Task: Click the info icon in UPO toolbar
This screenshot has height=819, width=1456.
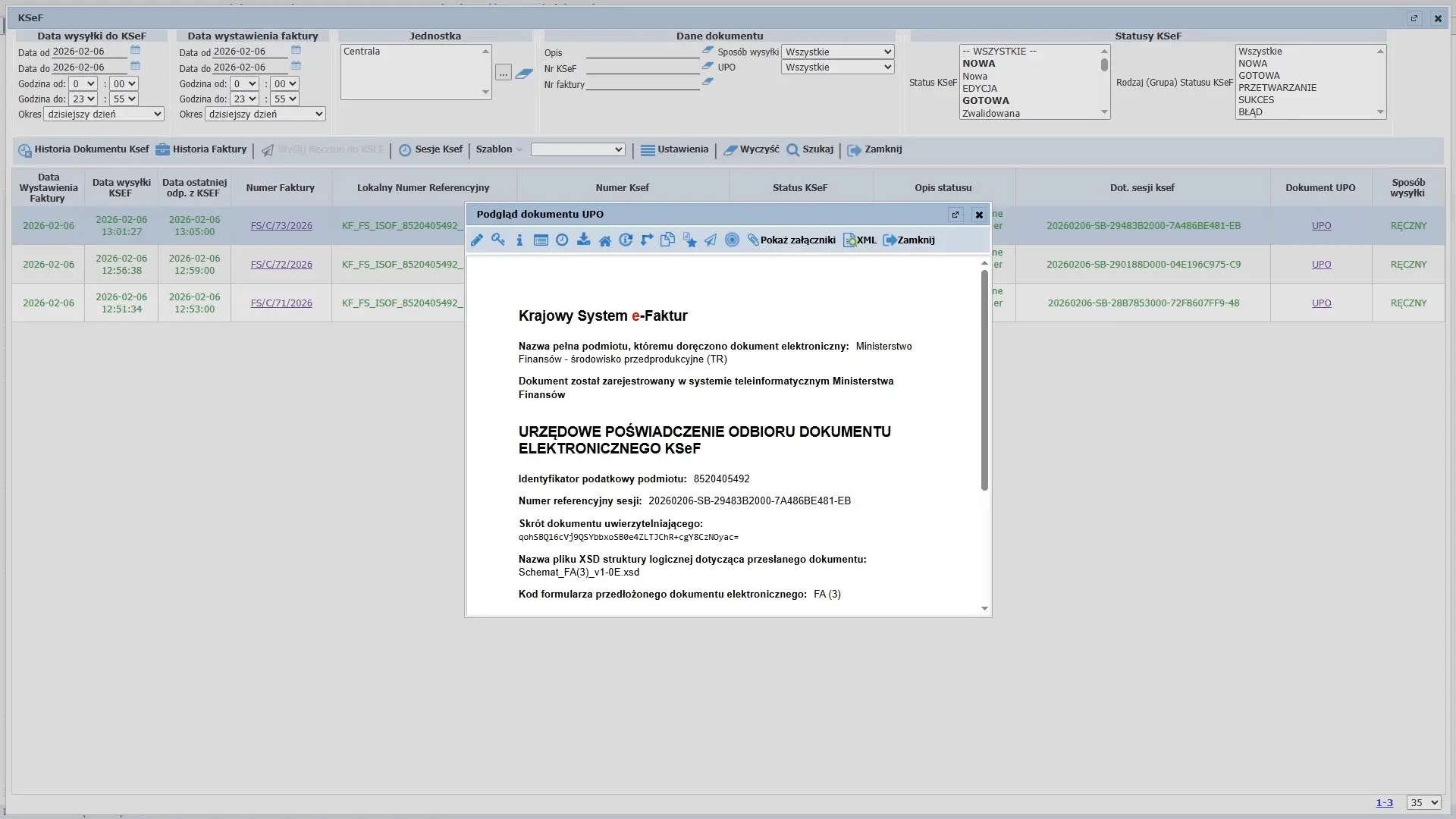Action: coord(519,240)
